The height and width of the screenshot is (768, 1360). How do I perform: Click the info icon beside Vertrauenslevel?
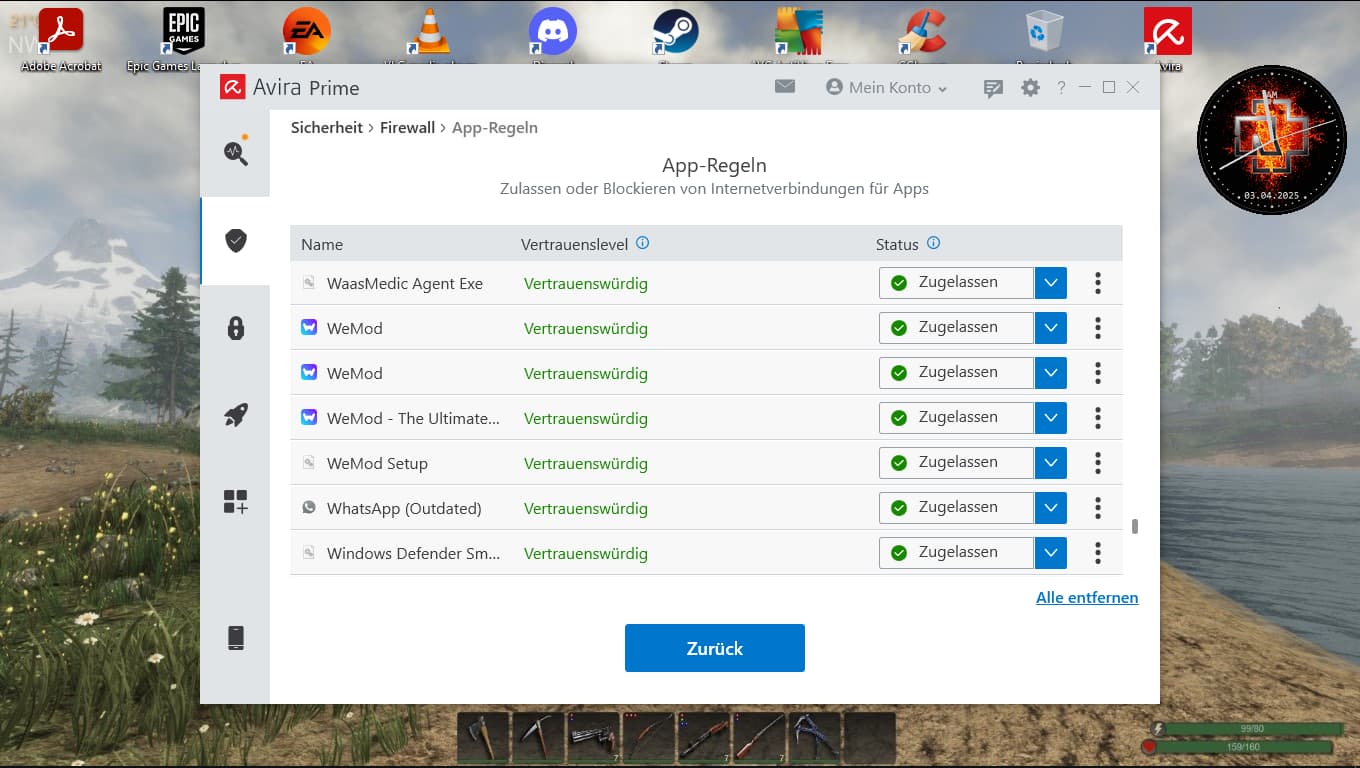point(643,243)
